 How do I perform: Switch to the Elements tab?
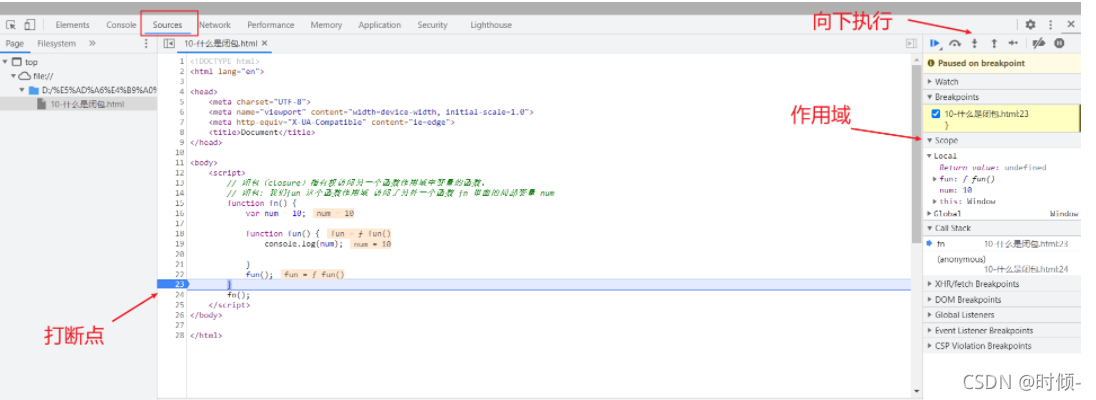point(73,24)
